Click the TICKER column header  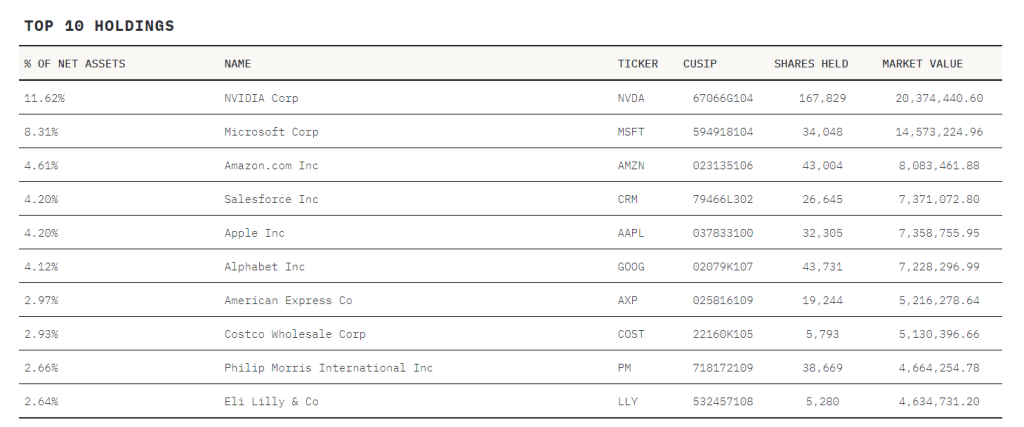pyautogui.click(x=638, y=64)
